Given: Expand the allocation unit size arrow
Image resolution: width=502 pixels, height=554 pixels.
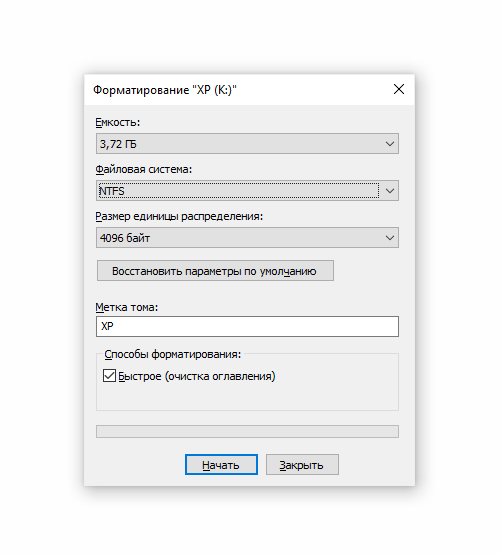Looking at the screenshot, I should tap(390, 238).
